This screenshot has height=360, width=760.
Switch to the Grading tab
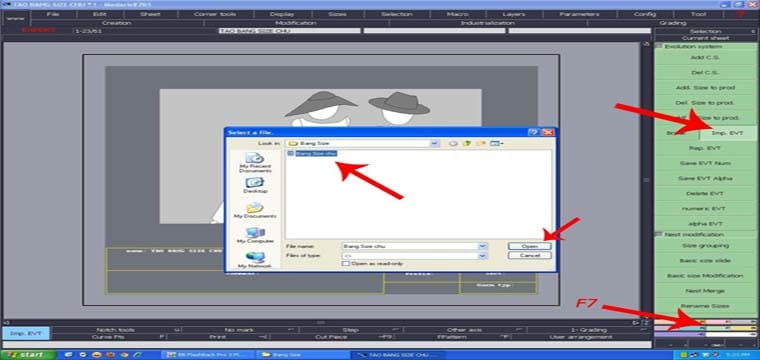pyautogui.click(x=673, y=23)
